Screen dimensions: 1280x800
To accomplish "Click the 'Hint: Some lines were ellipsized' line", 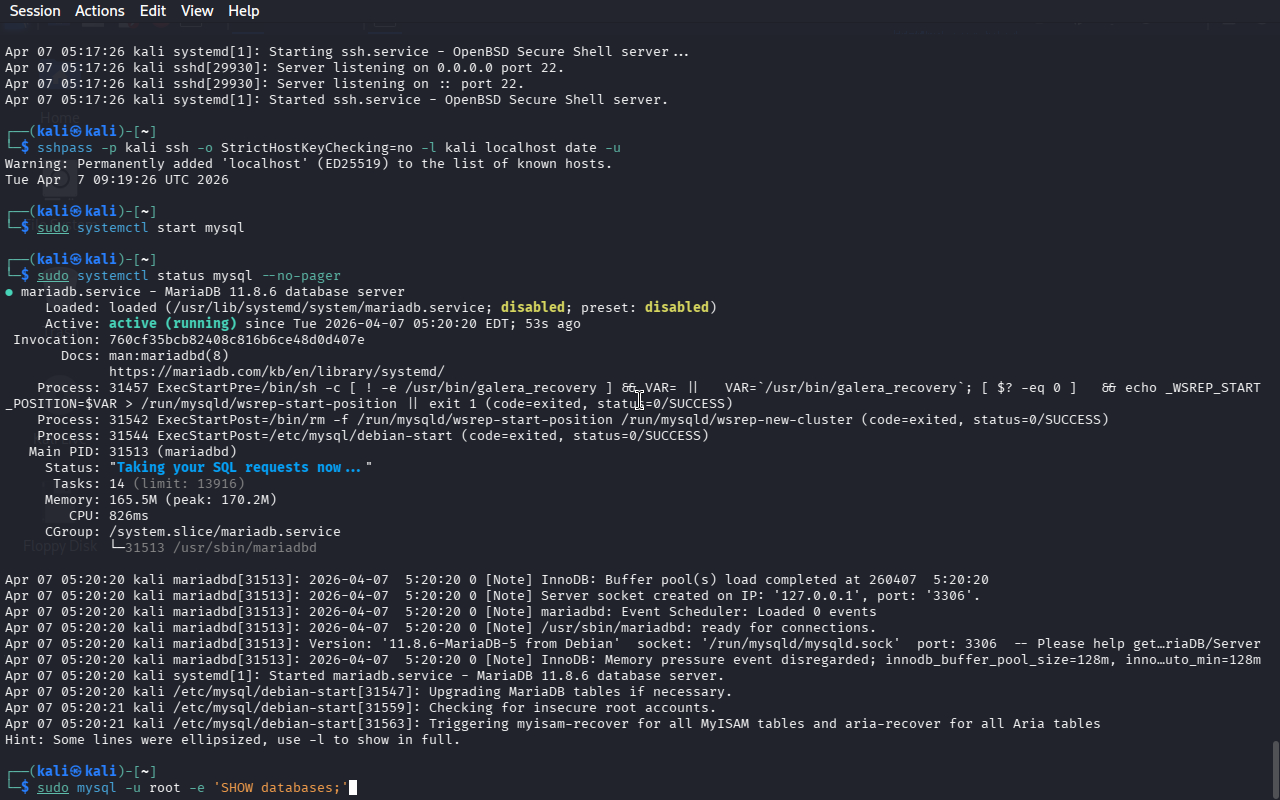I will pos(232,740).
